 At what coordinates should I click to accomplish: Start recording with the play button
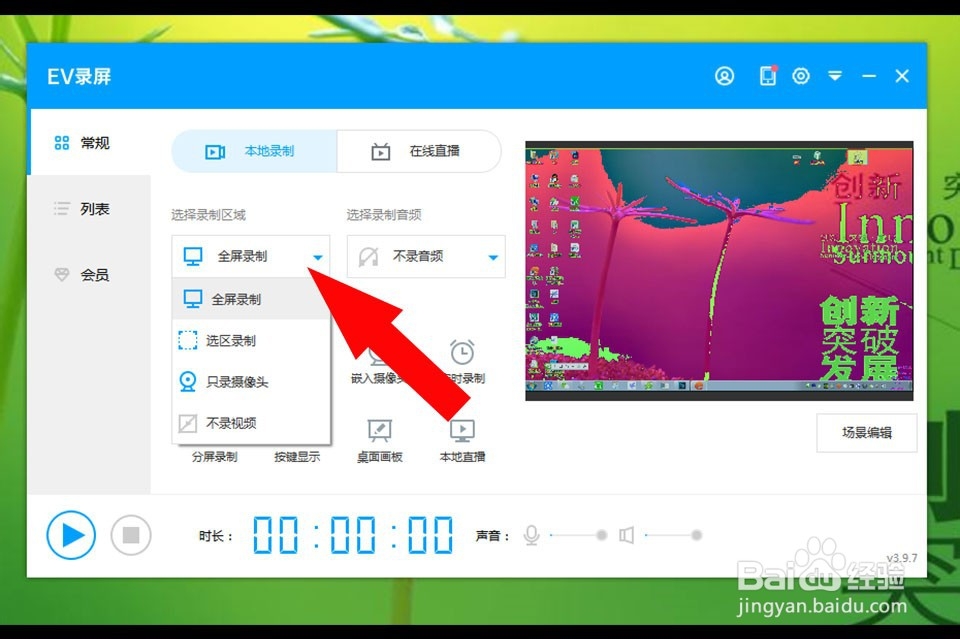(71, 535)
